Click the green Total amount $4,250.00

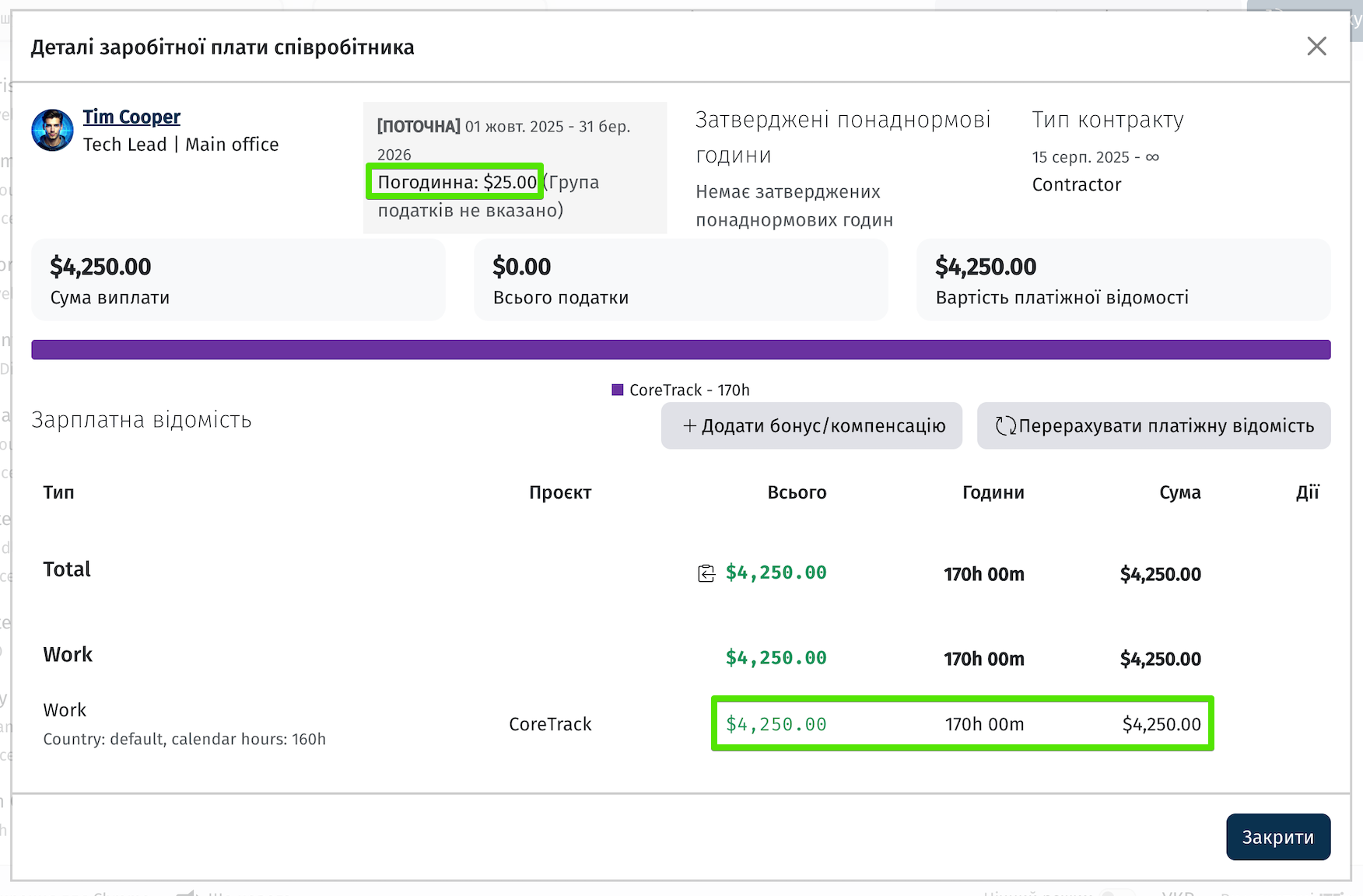point(776,573)
